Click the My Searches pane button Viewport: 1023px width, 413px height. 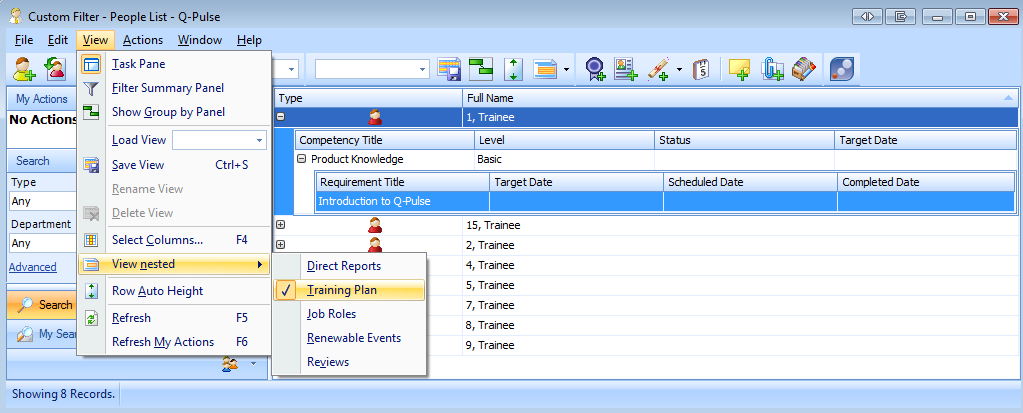coord(42,334)
